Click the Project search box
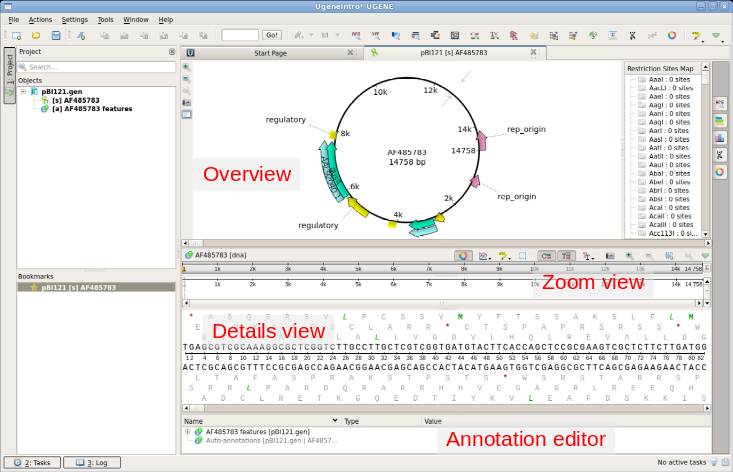This screenshot has width=733, height=472. click(97, 67)
